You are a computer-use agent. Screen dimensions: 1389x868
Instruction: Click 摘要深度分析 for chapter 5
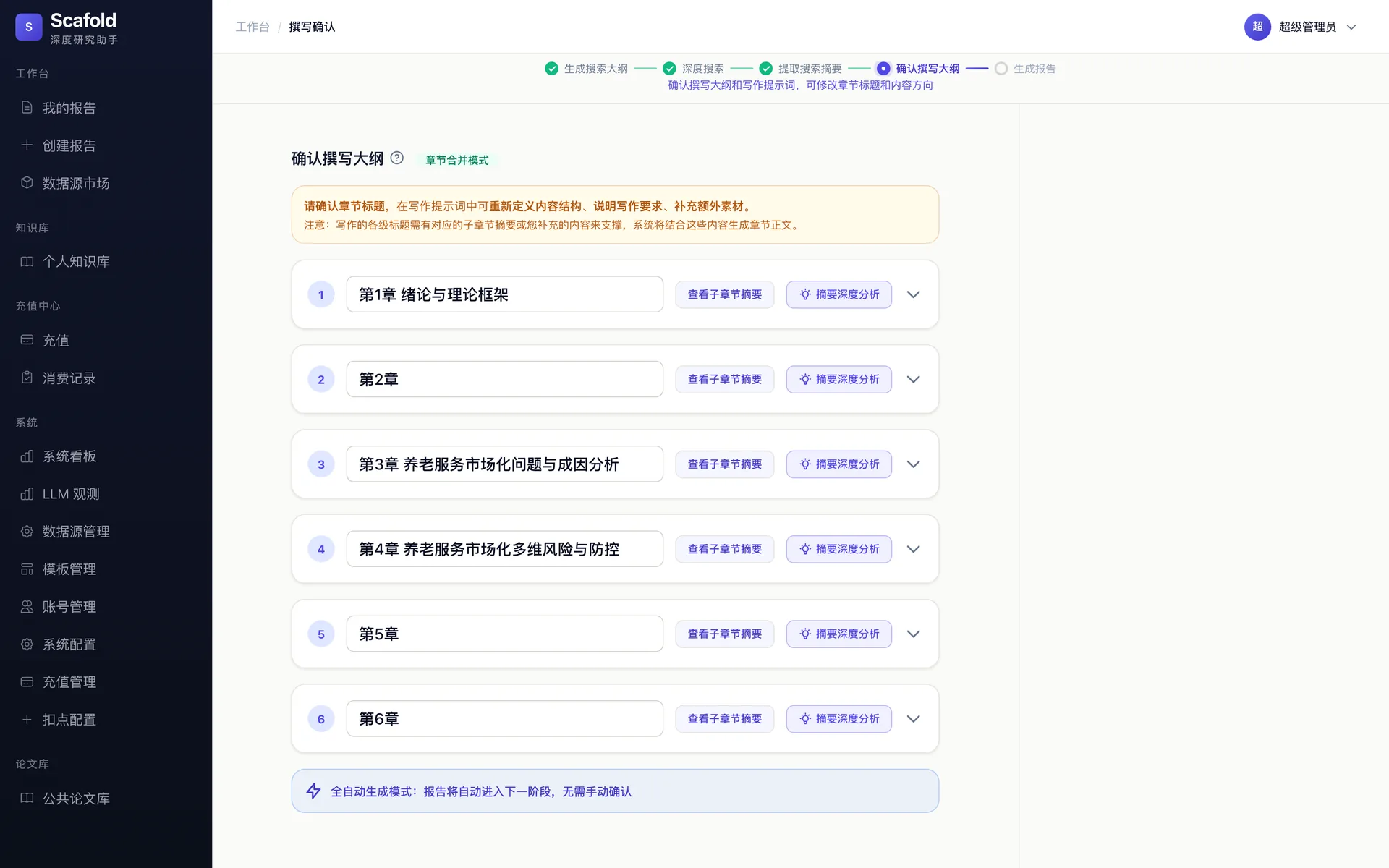pyautogui.click(x=839, y=634)
